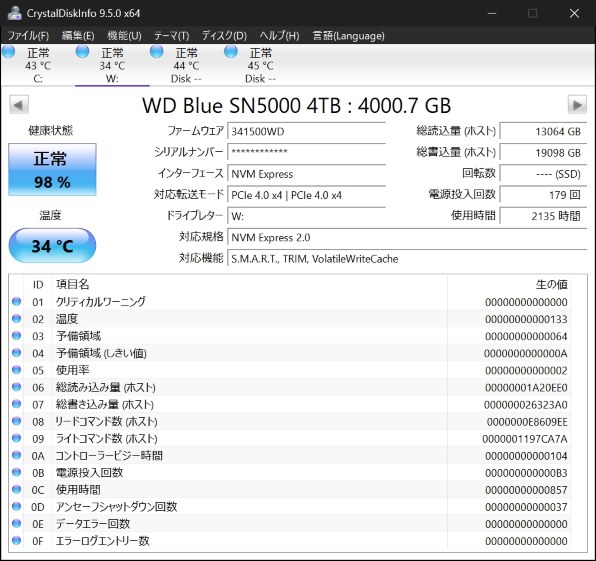Click the status orb of the 44 °C disk

(157, 51)
